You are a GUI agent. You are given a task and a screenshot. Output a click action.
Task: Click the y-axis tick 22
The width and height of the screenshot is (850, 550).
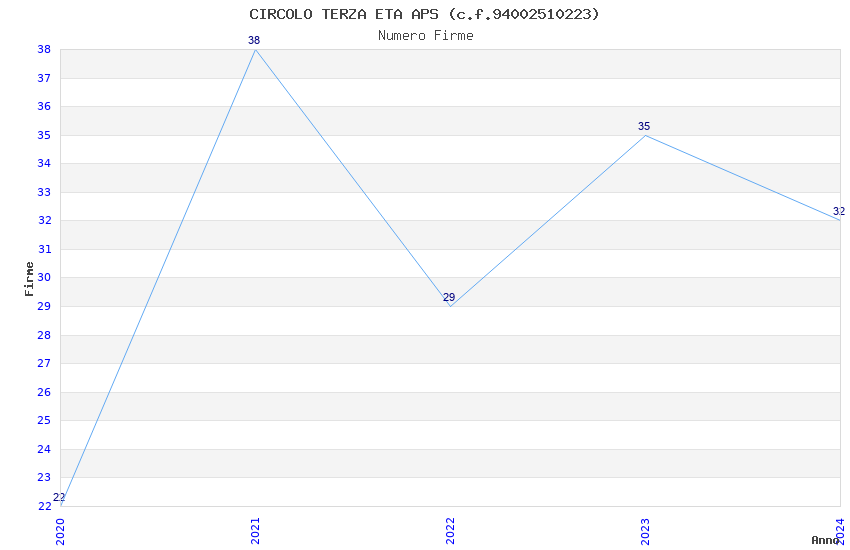point(44,506)
